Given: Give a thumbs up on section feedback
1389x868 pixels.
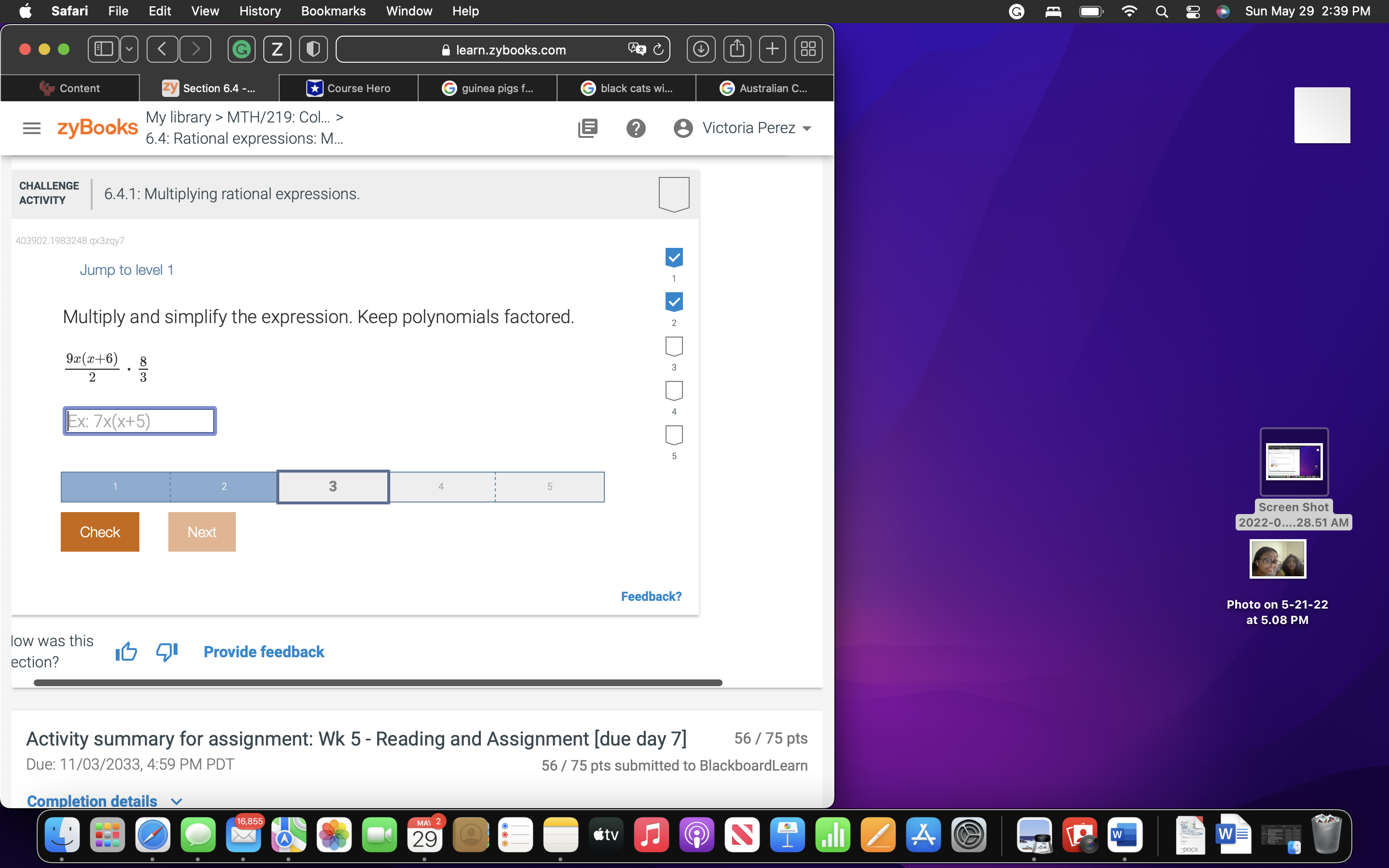Looking at the screenshot, I should pos(126,651).
